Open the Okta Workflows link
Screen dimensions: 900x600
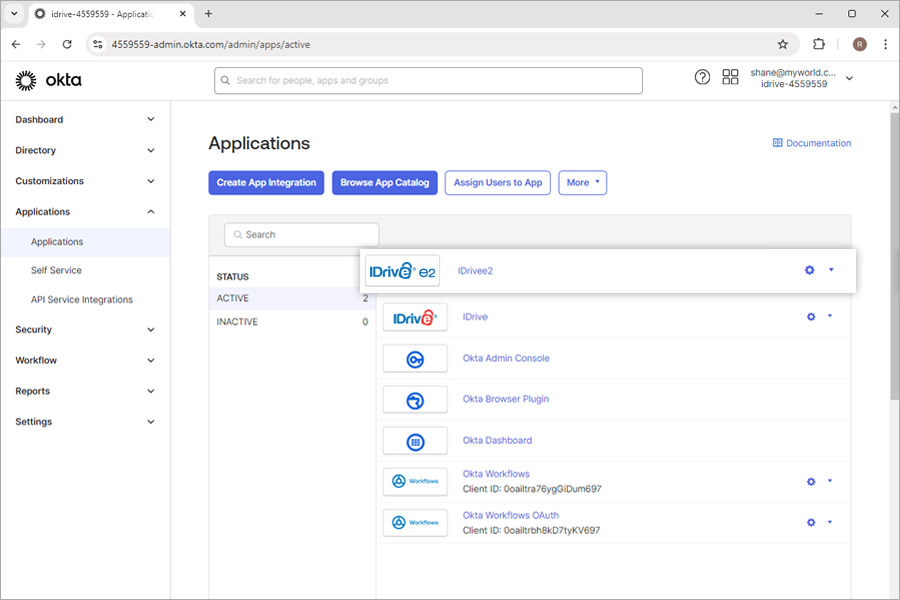[x=496, y=474]
